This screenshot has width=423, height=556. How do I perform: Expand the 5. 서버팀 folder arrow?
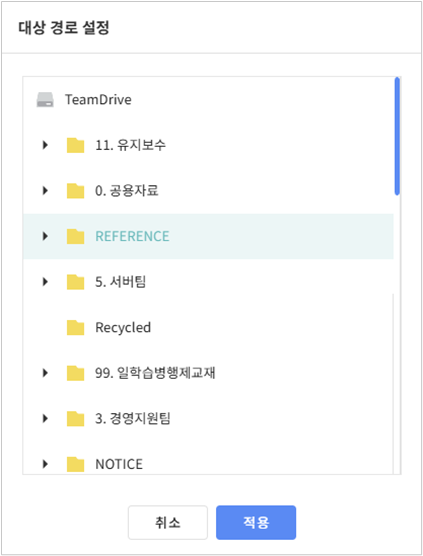[45, 282]
